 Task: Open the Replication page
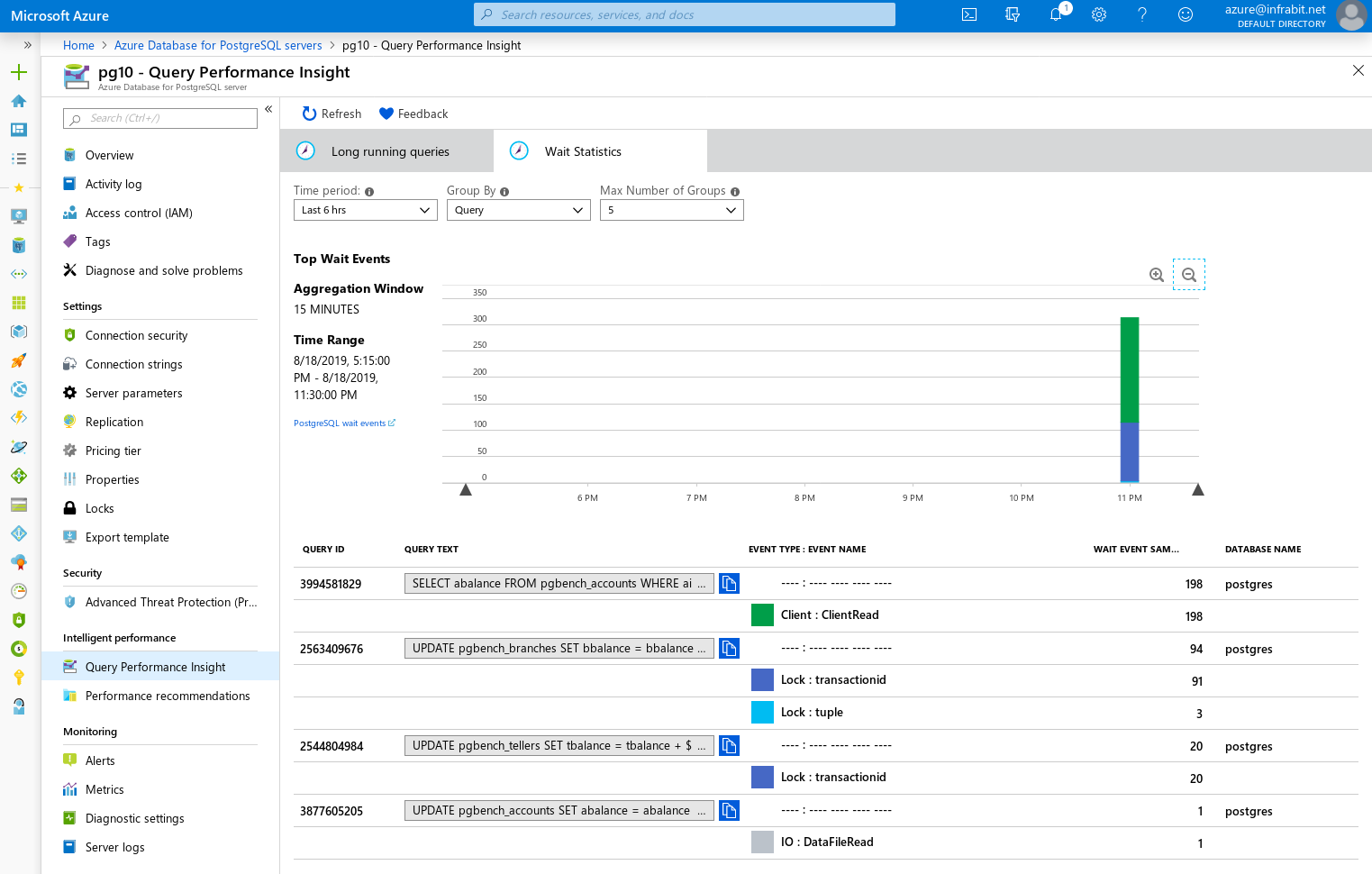tap(114, 423)
